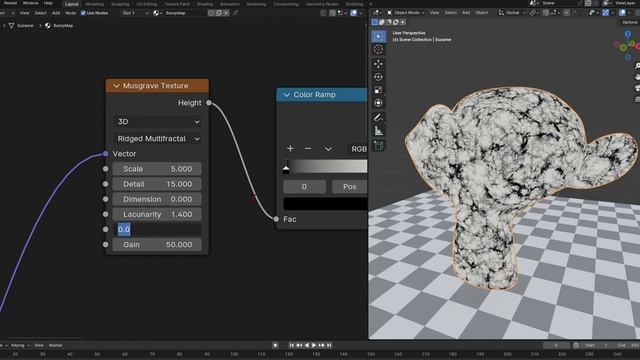Open the timeline Keying menu
640x360 pixels.
click(20, 345)
